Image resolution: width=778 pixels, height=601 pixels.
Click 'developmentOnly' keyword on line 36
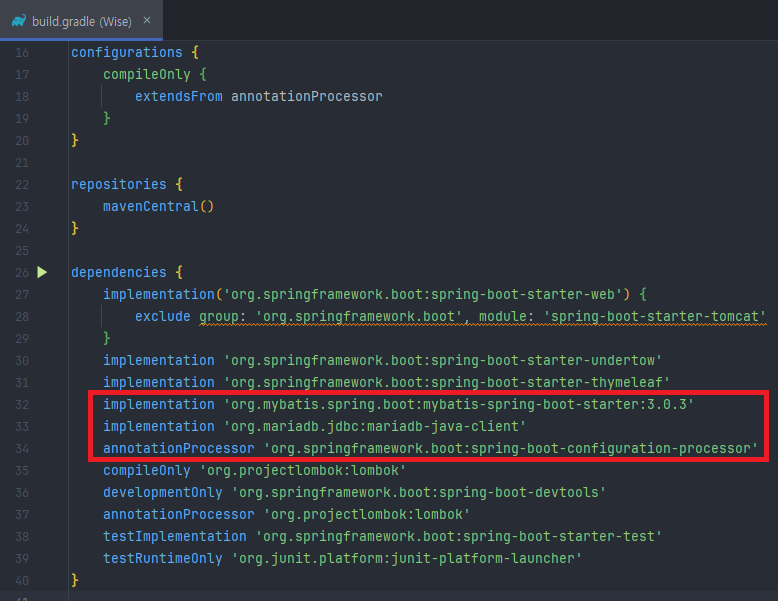pos(162,492)
